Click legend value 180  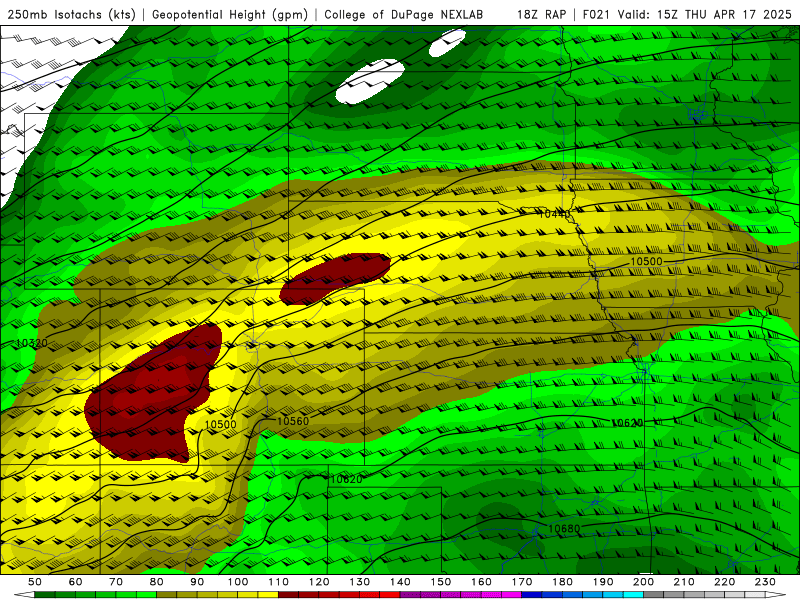562,582
